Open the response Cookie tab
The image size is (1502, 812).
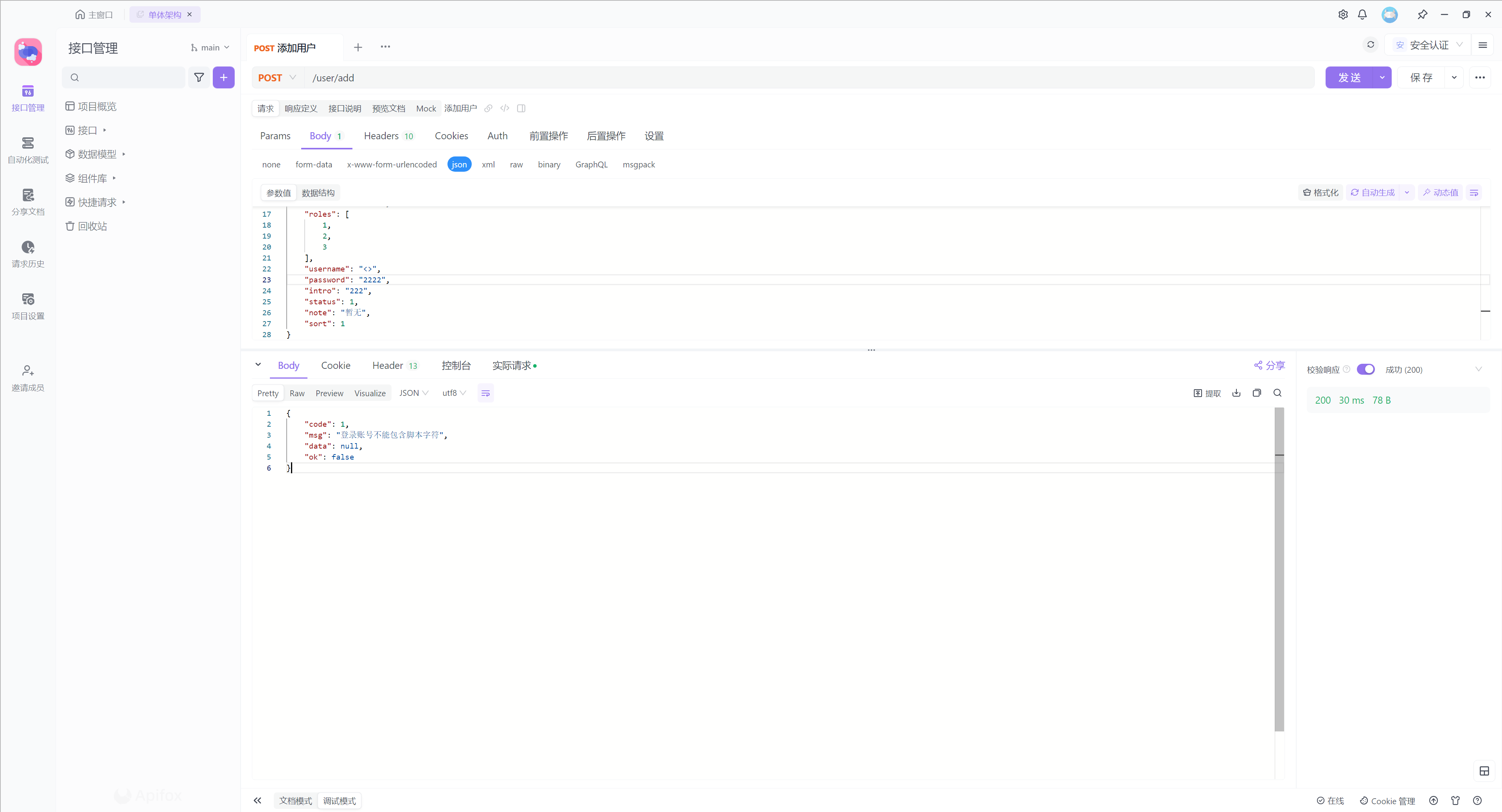pyautogui.click(x=335, y=365)
